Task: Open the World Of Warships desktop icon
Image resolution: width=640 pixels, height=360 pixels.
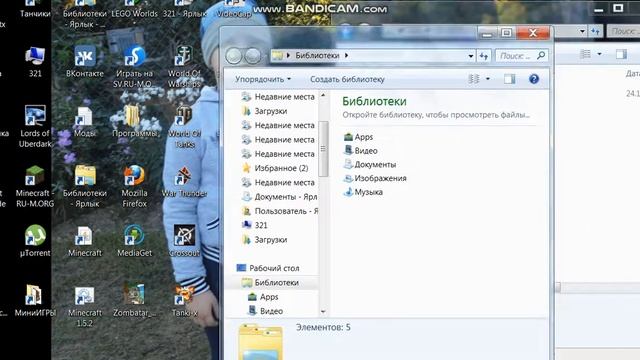Action: [184, 67]
